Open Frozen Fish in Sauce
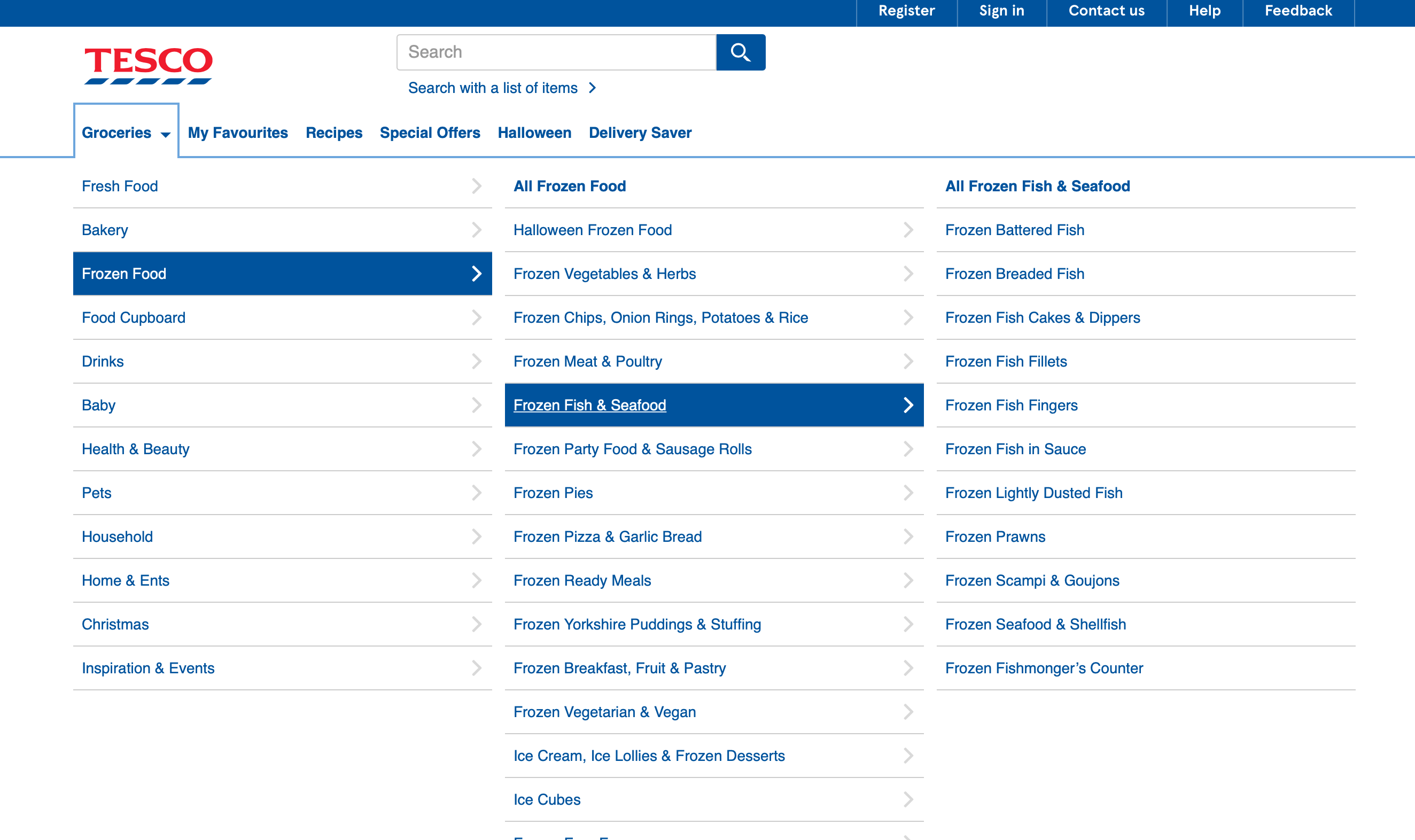The width and height of the screenshot is (1415, 840). pyautogui.click(x=1146, y=449)
